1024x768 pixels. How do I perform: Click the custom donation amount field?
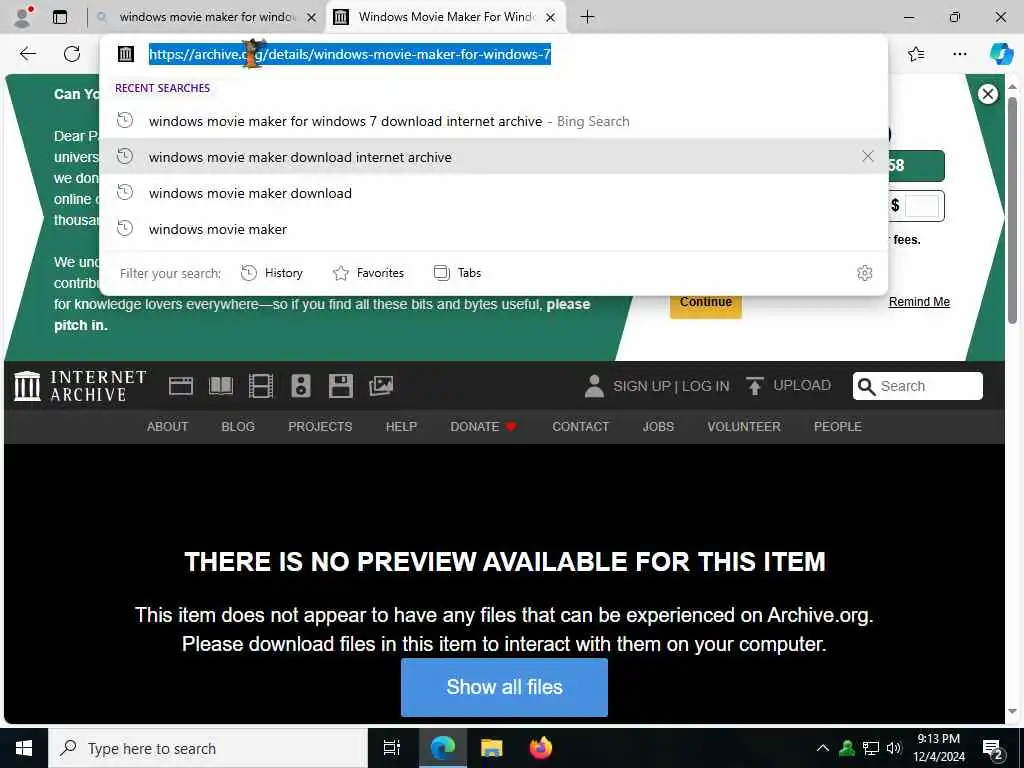pyautogui.click(x=921, y=206)
